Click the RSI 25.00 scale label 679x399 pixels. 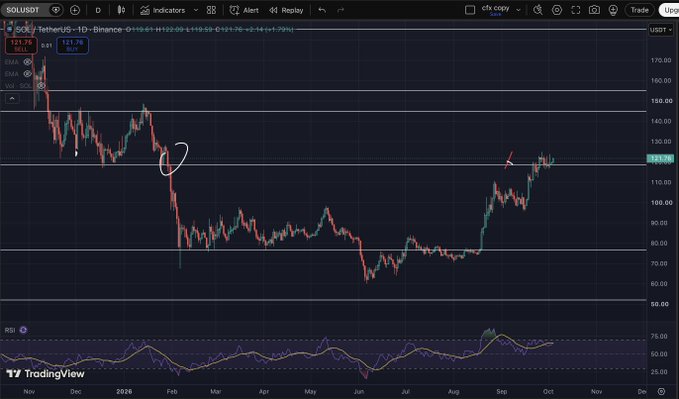click(659, 372)
